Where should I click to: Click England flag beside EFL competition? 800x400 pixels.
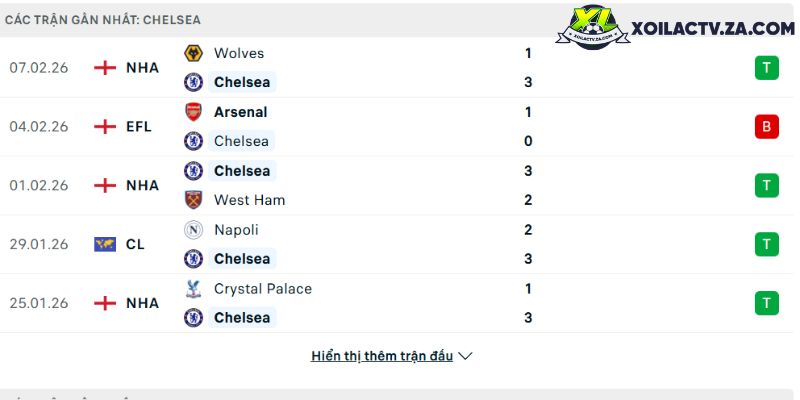click(x=105, y=126)
